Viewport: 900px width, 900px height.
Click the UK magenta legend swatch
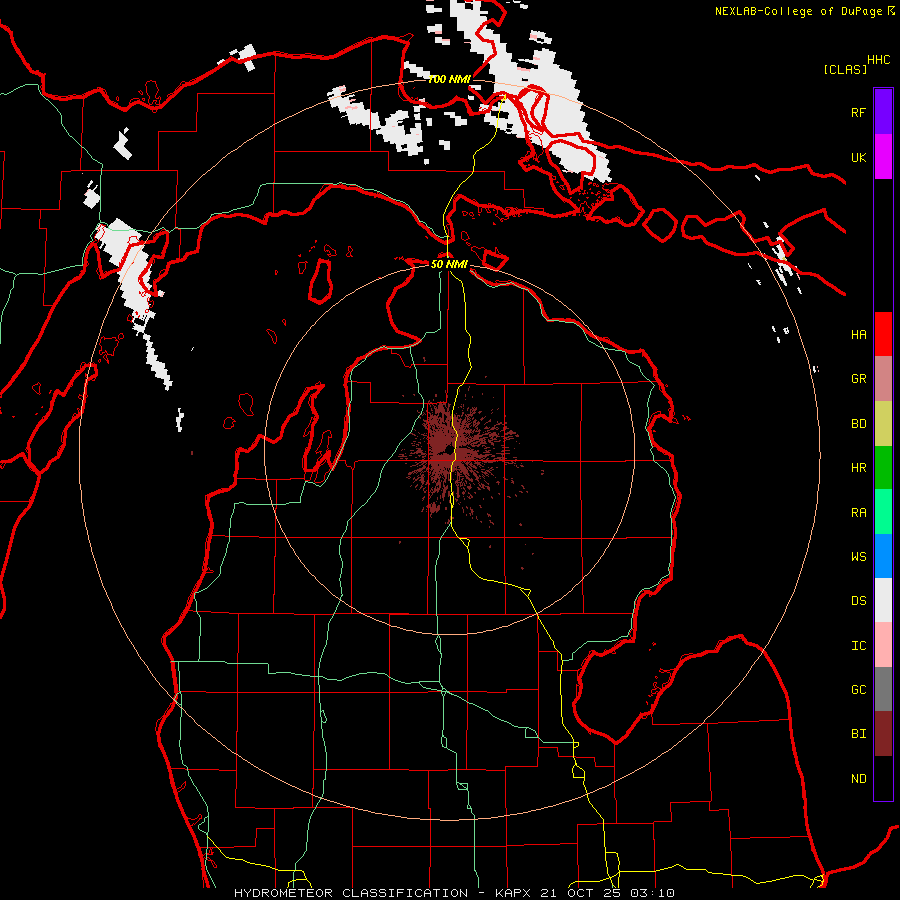click(883, 157)
